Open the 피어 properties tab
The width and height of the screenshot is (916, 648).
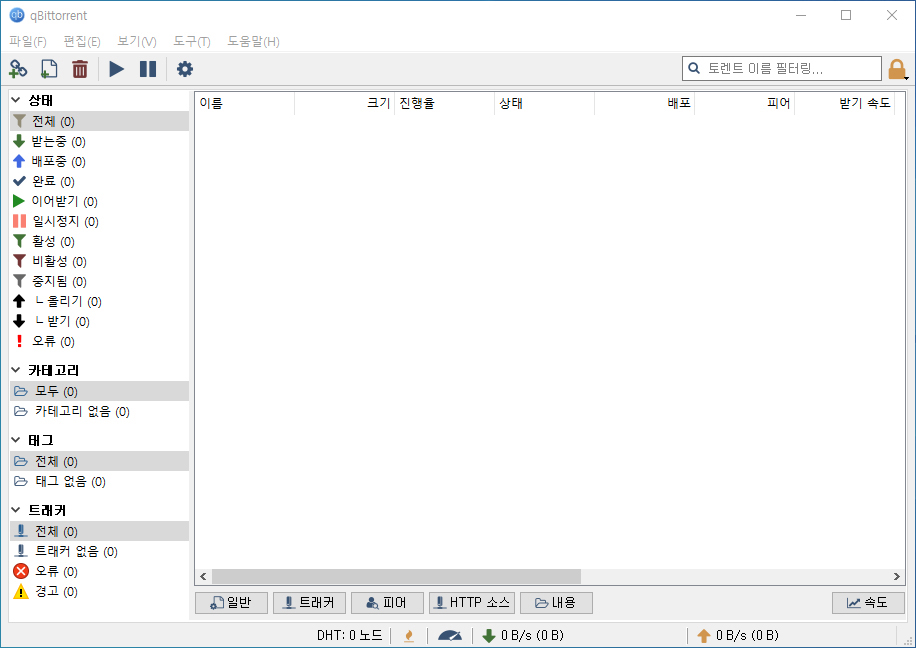click(387, 602)
